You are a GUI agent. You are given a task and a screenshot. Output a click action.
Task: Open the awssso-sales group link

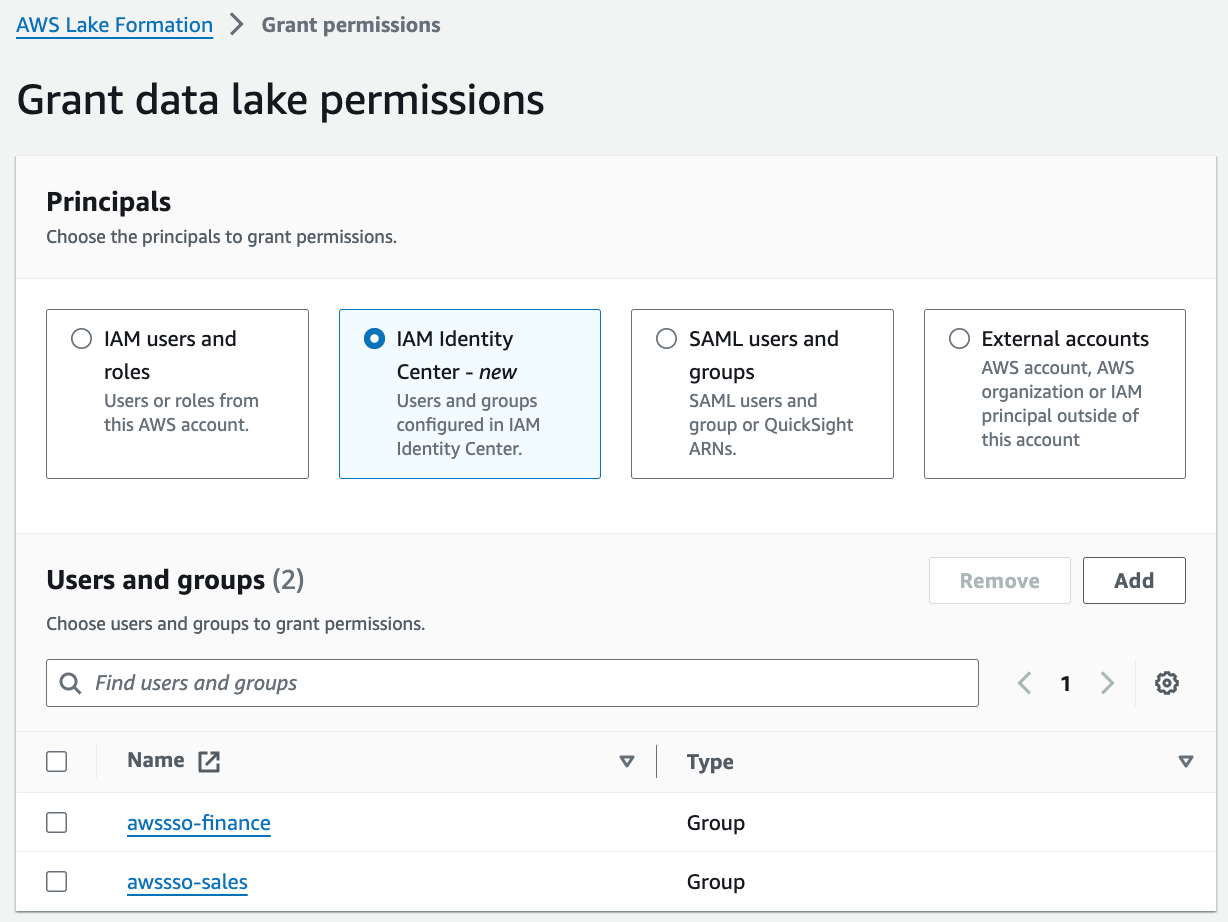187,882
